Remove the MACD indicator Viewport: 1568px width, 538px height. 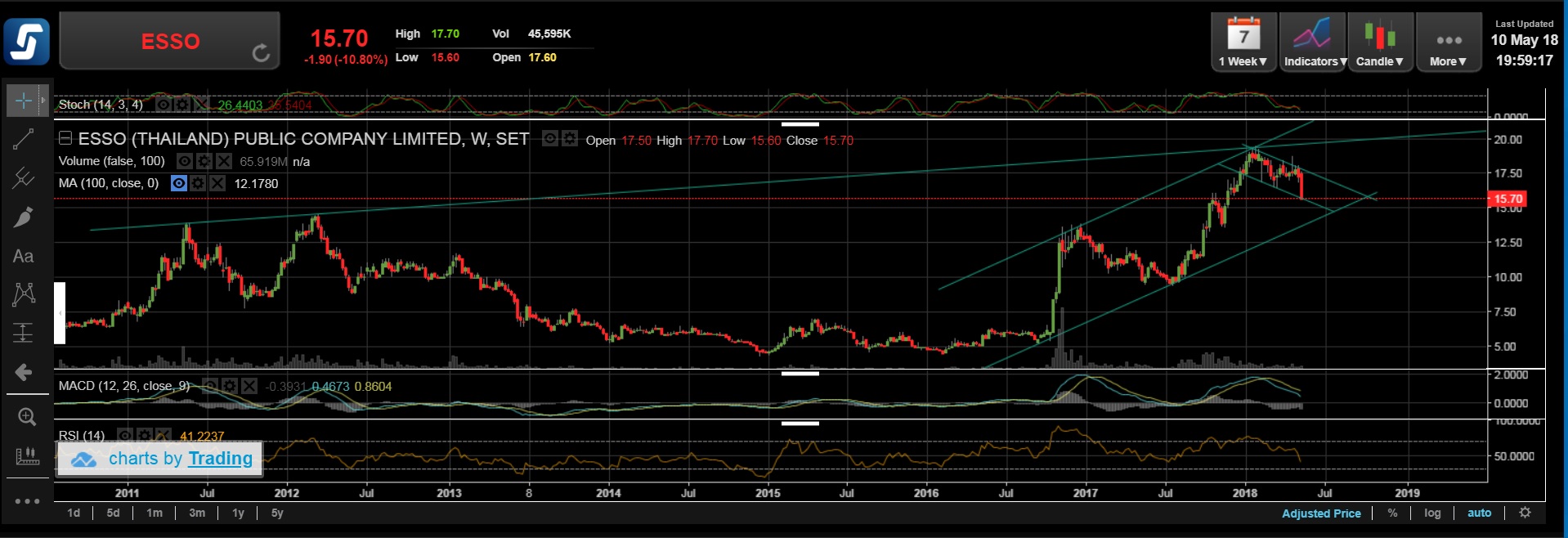[249, 386]
